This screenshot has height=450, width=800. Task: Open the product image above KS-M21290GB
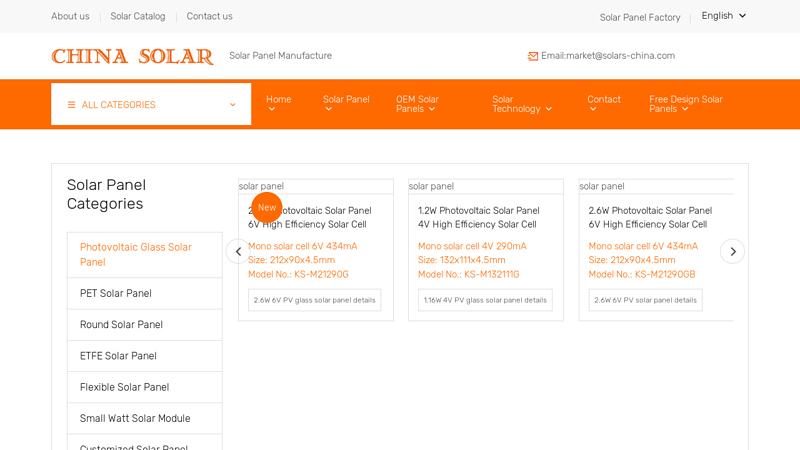coord(656,186)
